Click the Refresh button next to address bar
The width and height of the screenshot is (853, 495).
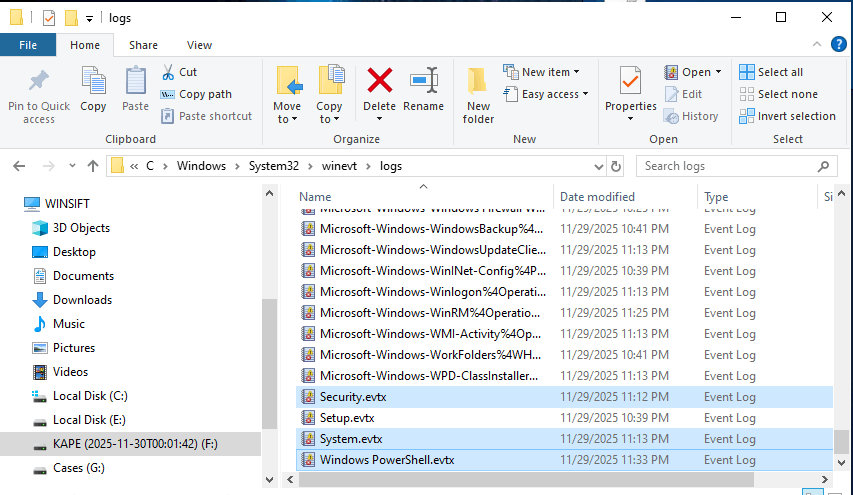click(x=616, y=166)
